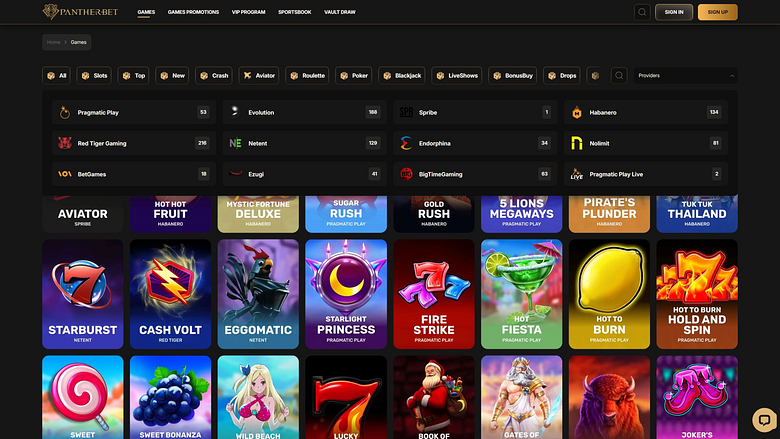The width and height of the screenshot is (780, 439).
Task: Show LiveShows category
Action: [x=457, y=76]
